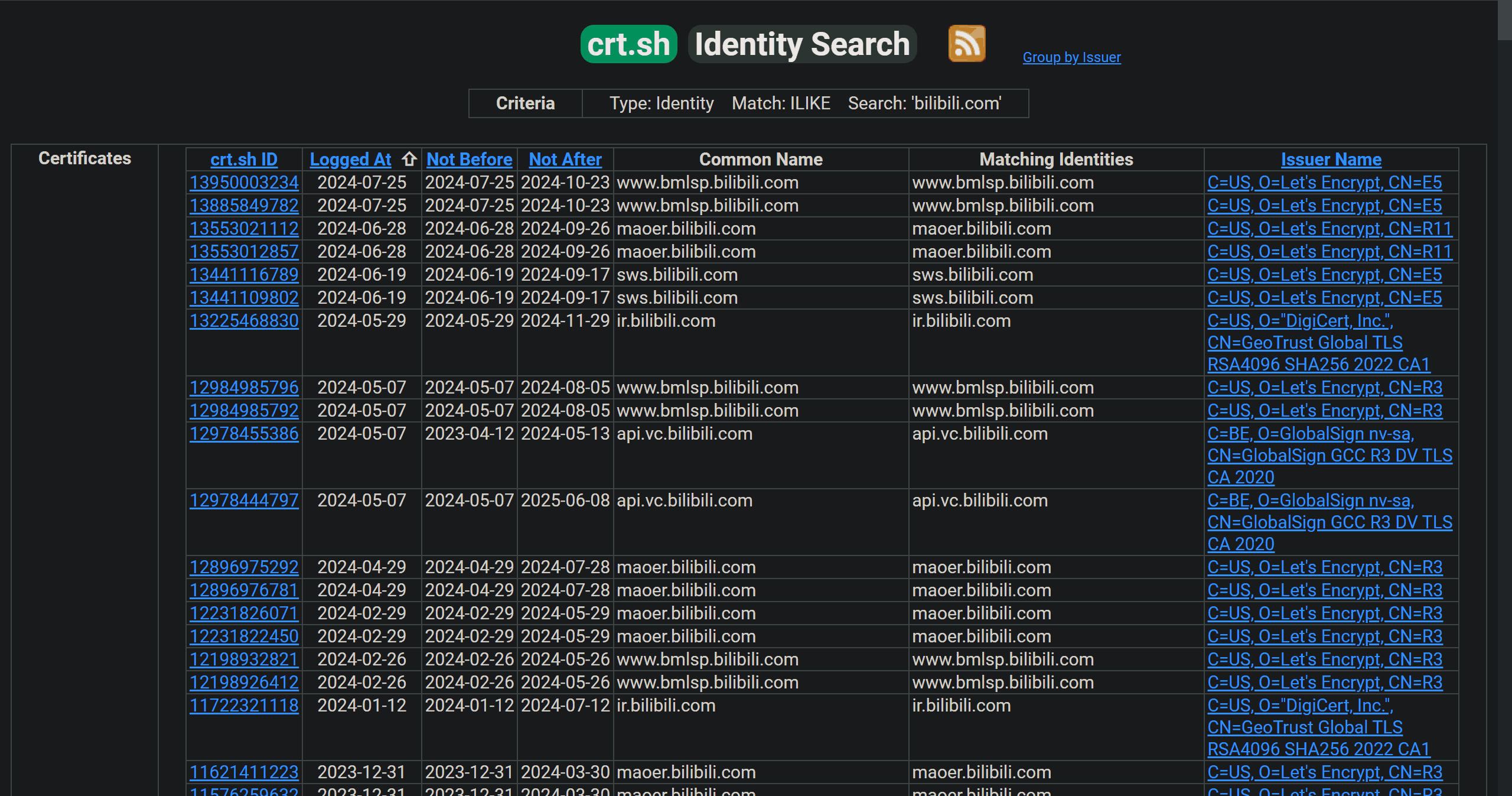Open certificate ID 11722321118
This screenshot has width=1512, height=796.
click(243, 706)
